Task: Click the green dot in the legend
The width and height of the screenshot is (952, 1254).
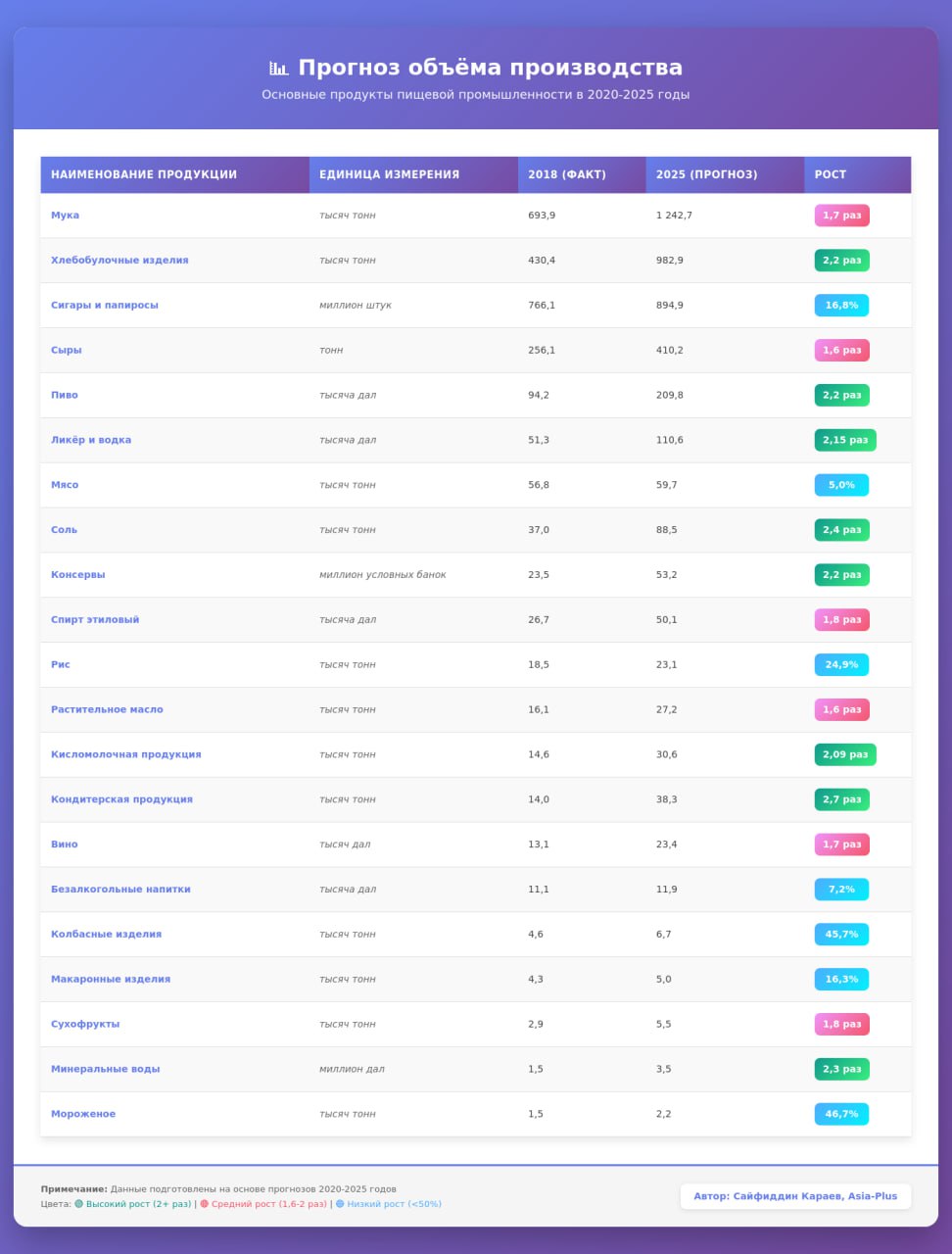Action: [78, 1204]
